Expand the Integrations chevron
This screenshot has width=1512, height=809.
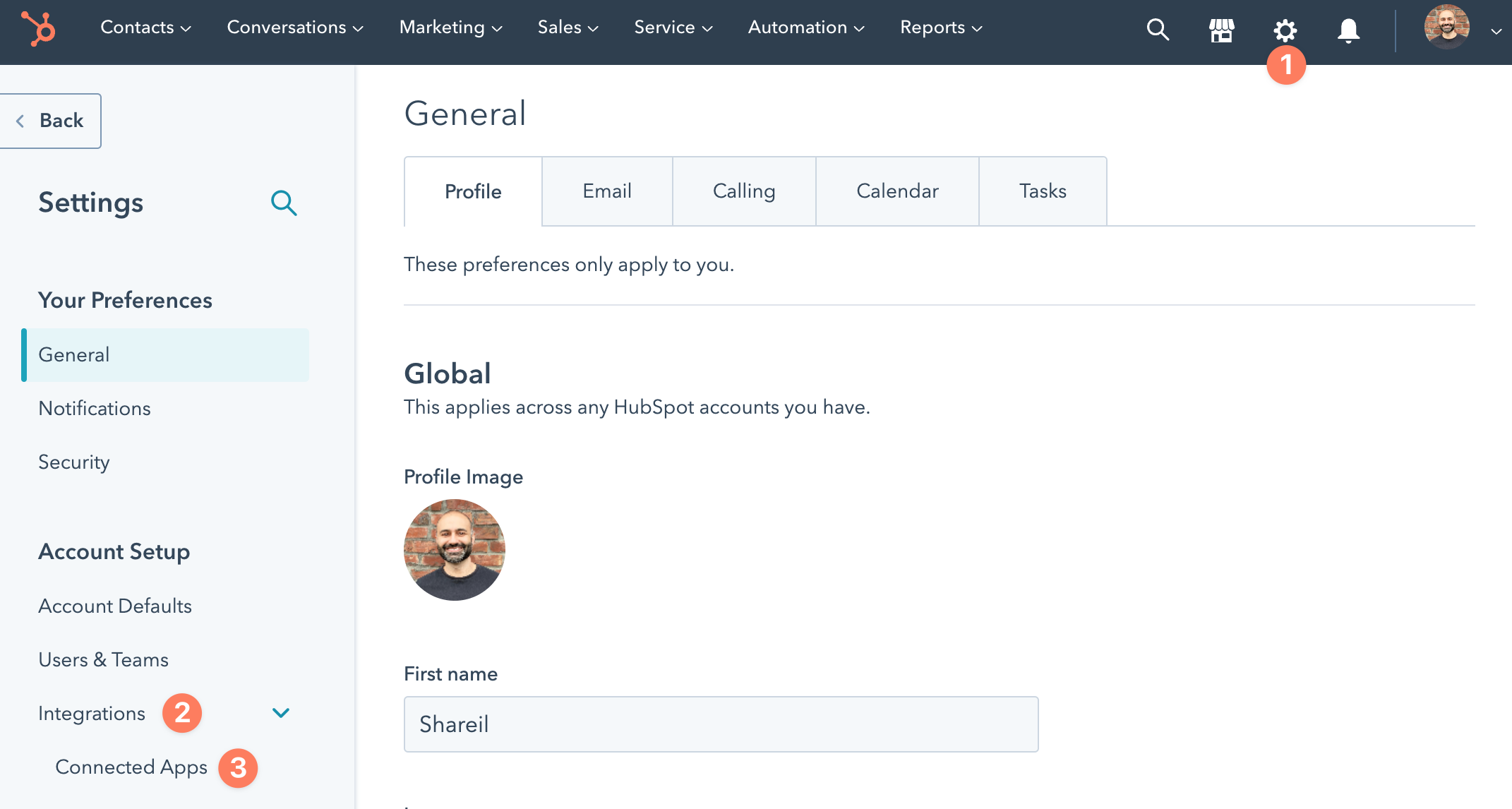[x=281, y=713]
